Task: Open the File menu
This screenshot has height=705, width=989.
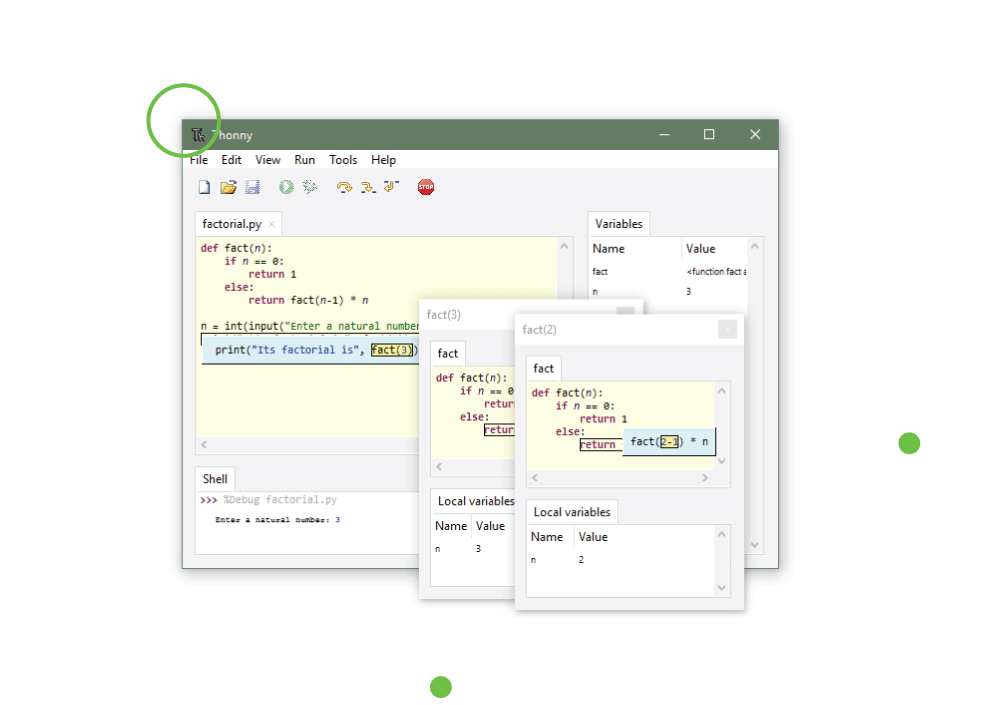Action: (199, 160)
